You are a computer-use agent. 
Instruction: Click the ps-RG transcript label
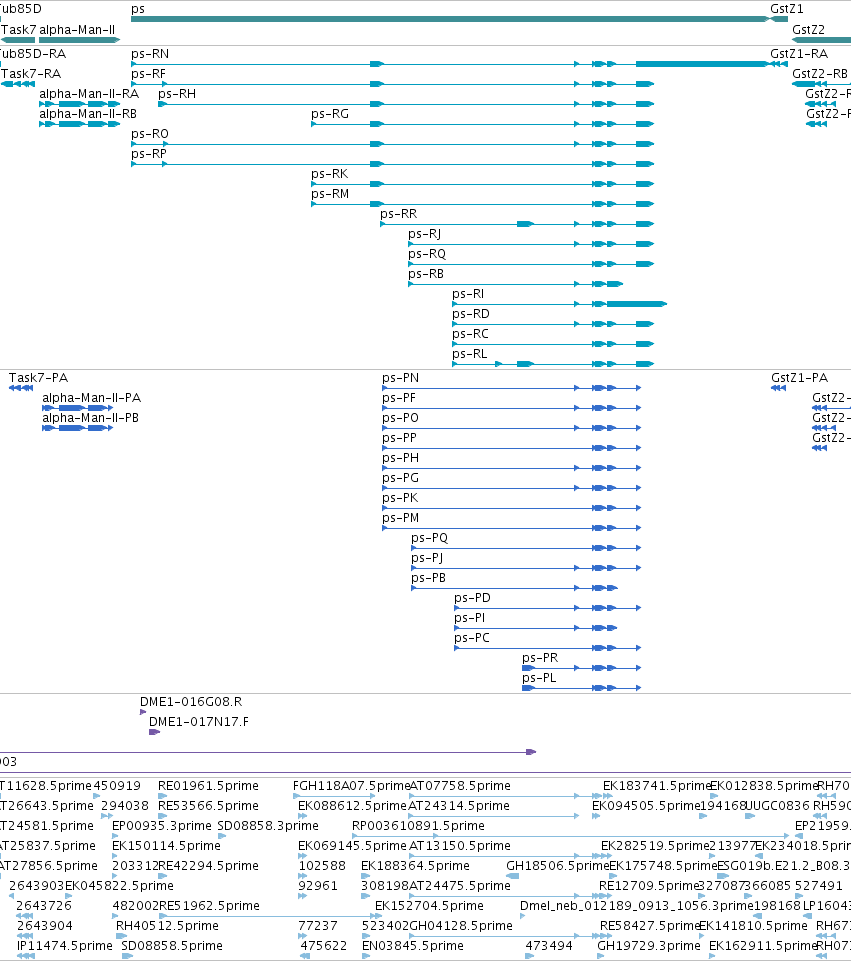coord(330,114)
